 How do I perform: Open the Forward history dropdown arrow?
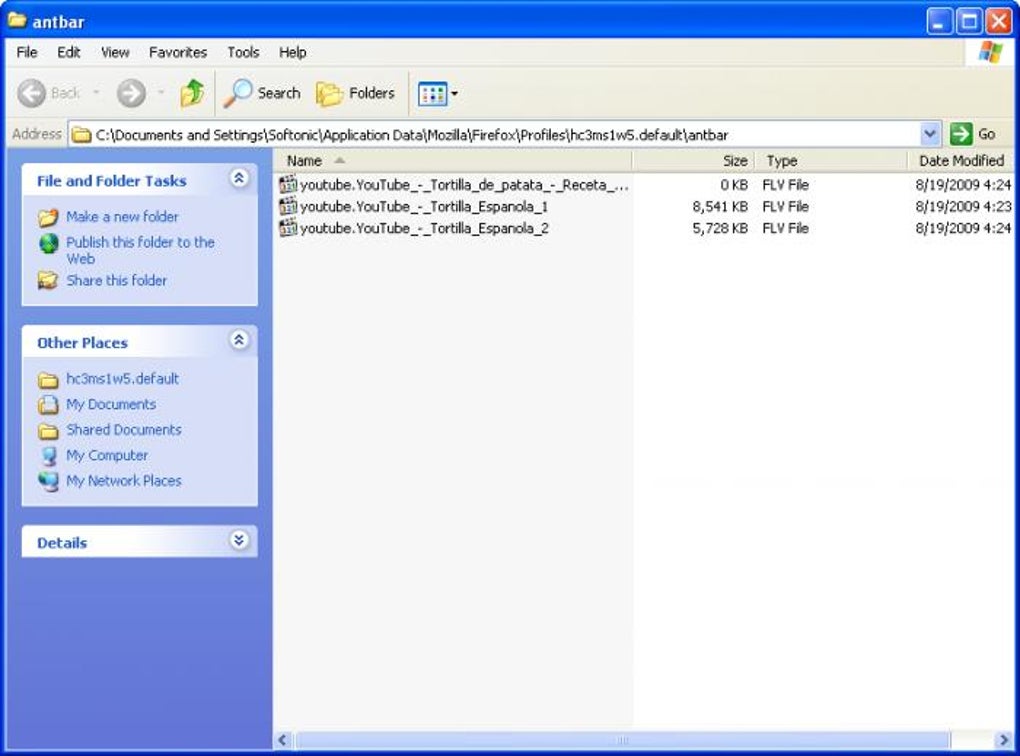click(161, 93)
